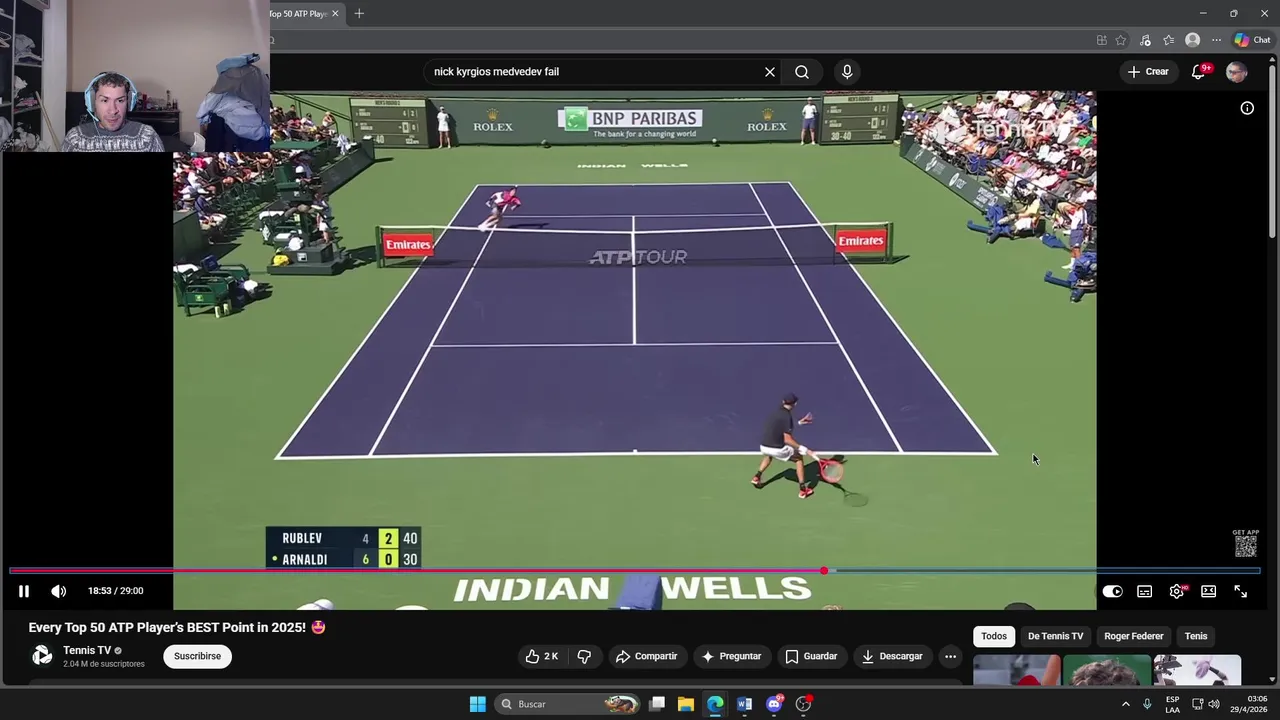Open Microsoft Word from the taskbar

pyautogui.click(x=744, y=704)
